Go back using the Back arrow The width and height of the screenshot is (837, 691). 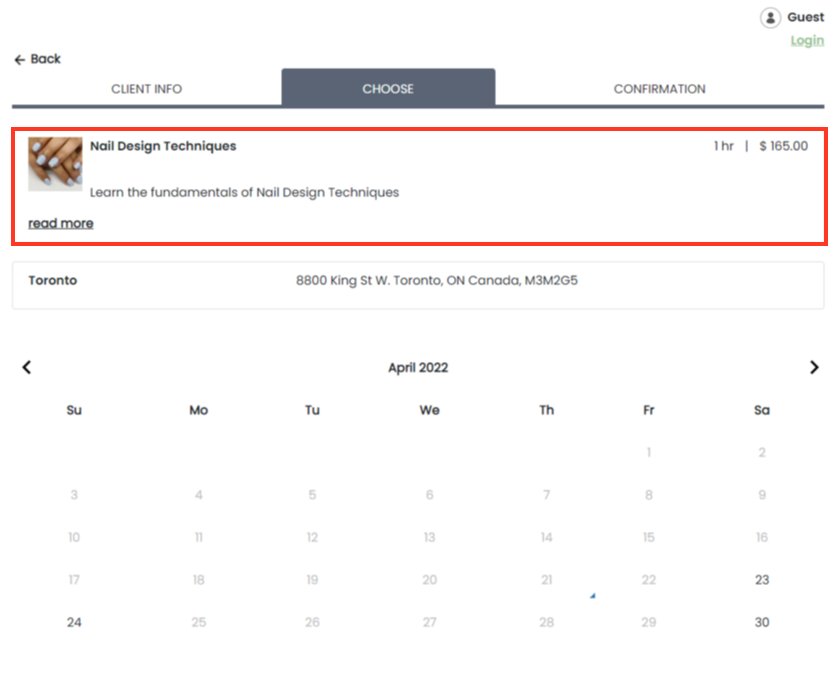click(37, 59)
